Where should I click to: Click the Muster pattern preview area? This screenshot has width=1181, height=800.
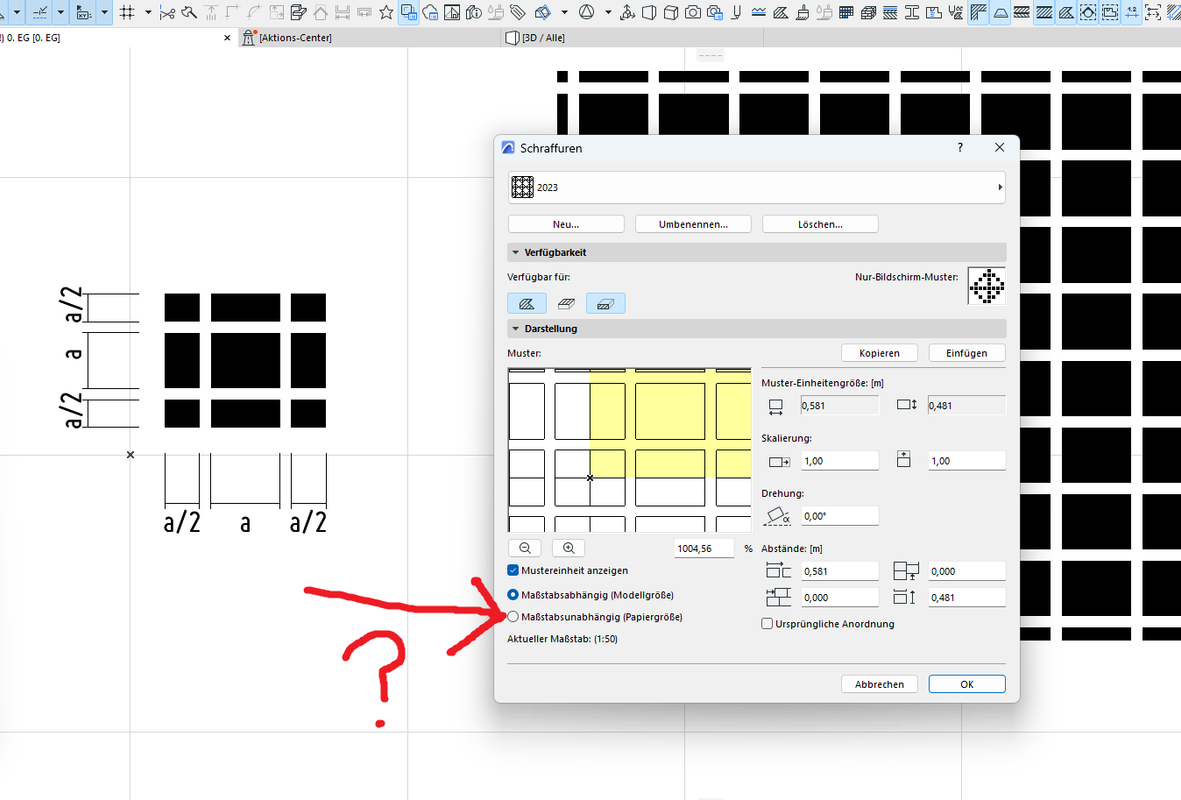click(x=630, y=450)
